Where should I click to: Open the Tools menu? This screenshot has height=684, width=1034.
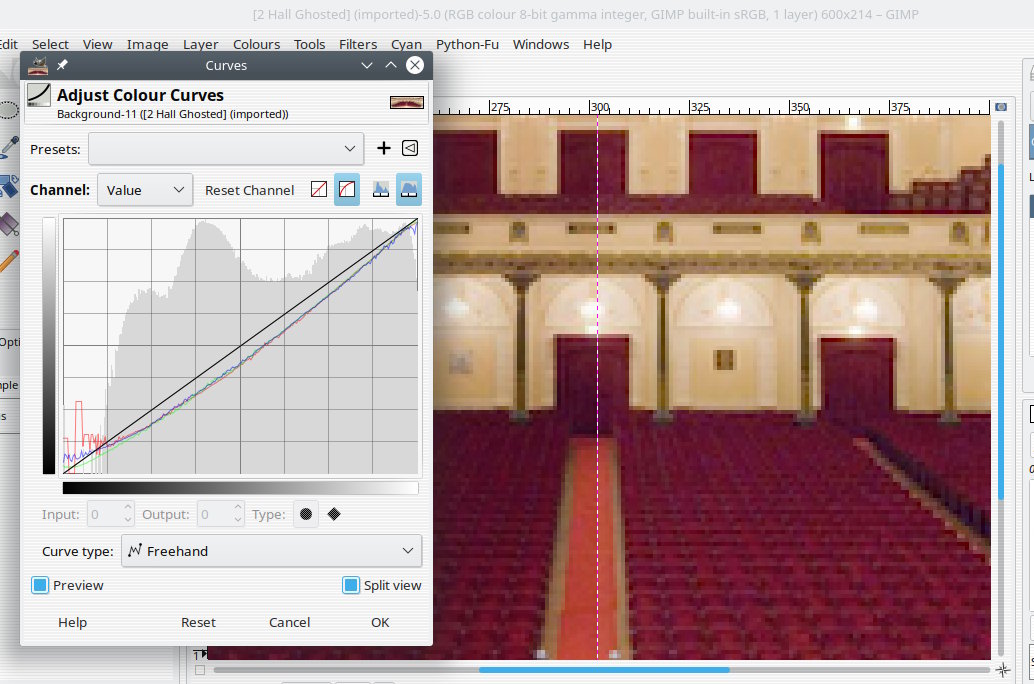(x=309, y=44)
